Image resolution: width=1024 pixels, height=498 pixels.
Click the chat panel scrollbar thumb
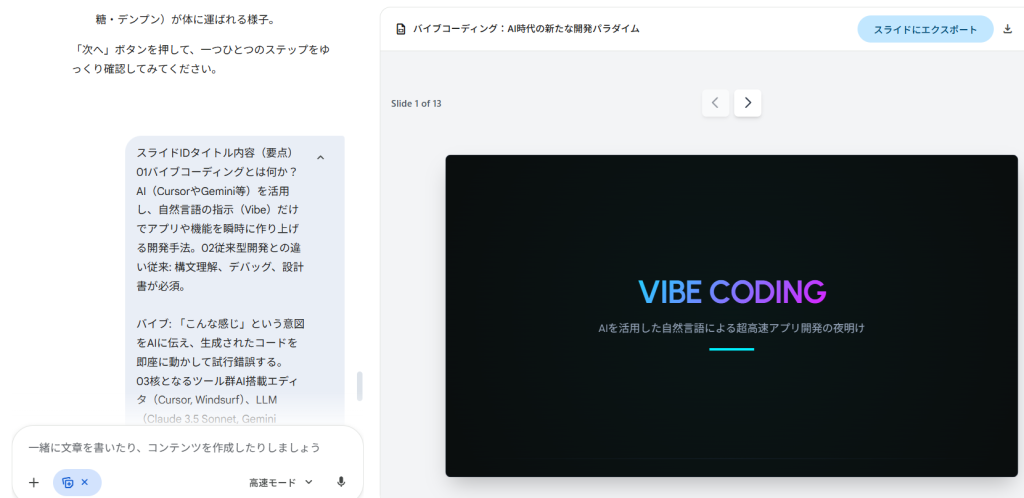point(360,386)
